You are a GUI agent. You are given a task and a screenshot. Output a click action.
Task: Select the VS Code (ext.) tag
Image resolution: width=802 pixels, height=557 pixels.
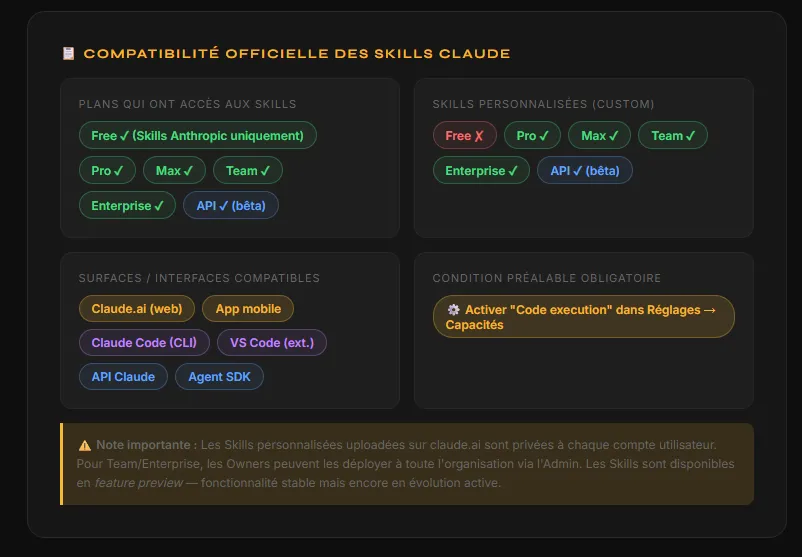271,343
